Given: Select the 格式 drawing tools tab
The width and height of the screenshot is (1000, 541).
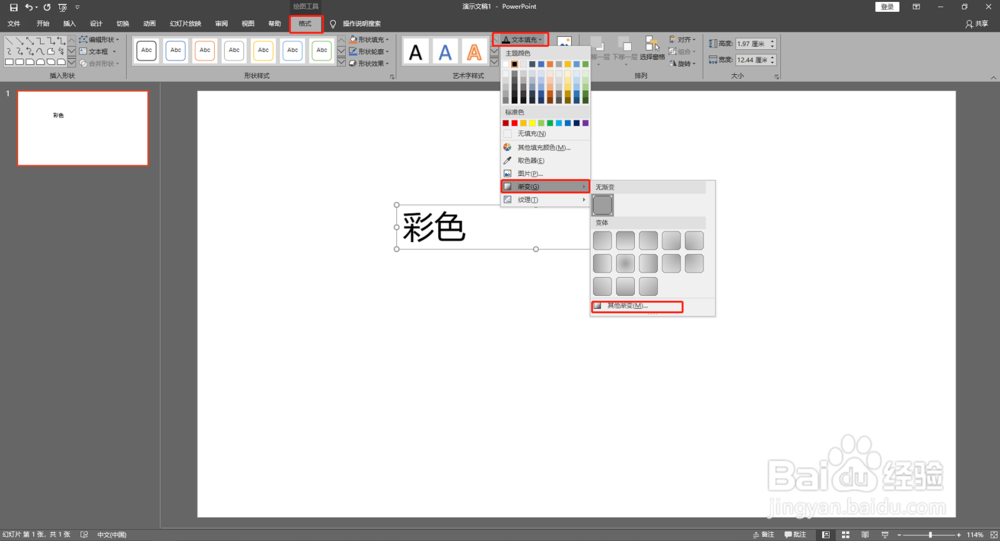Looking at the screenshot, I should pos(305,24).
